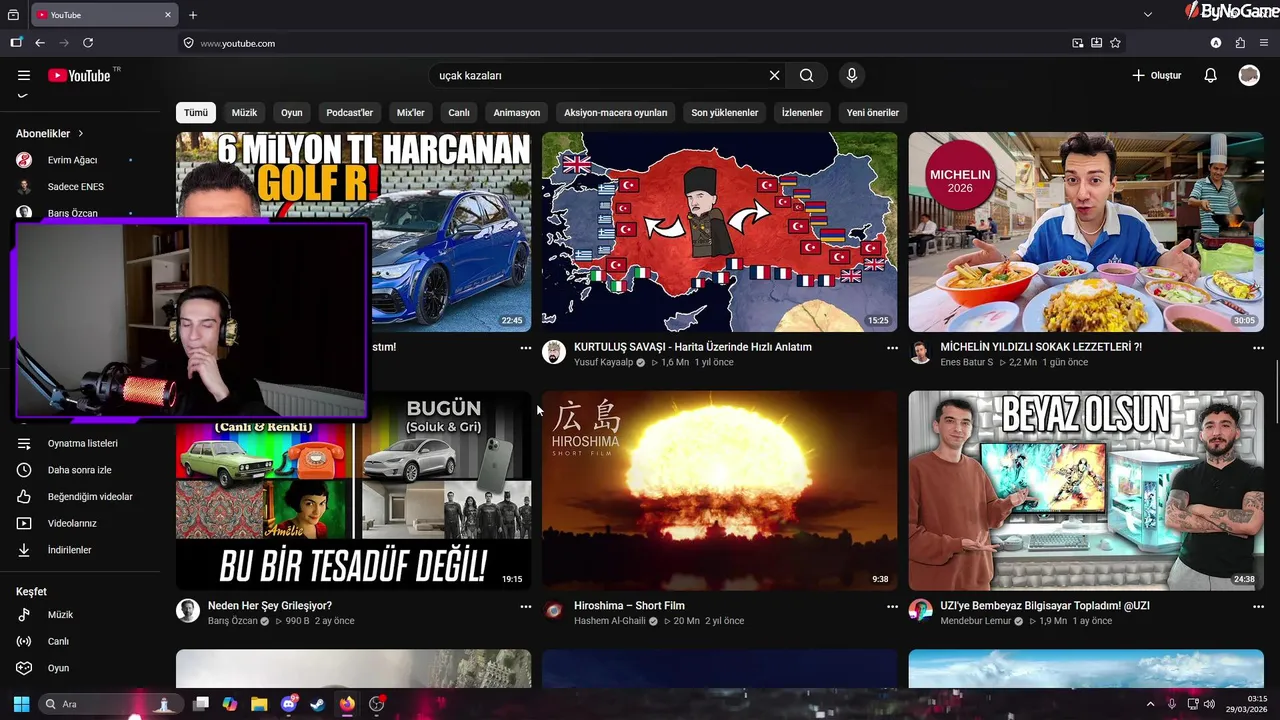
Task: Open a new browser tab with plus
Action: [x=193, y=15]
